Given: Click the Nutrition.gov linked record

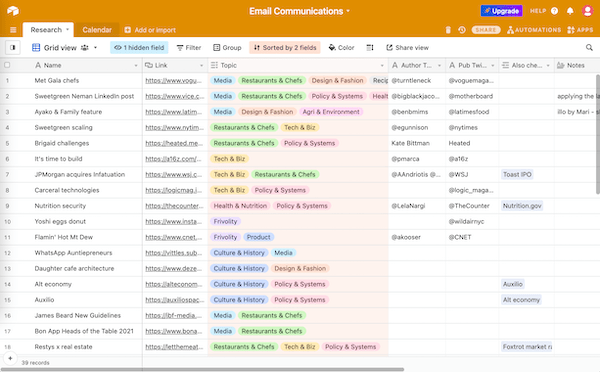Looking at the screenshot, I should [522, 206].
